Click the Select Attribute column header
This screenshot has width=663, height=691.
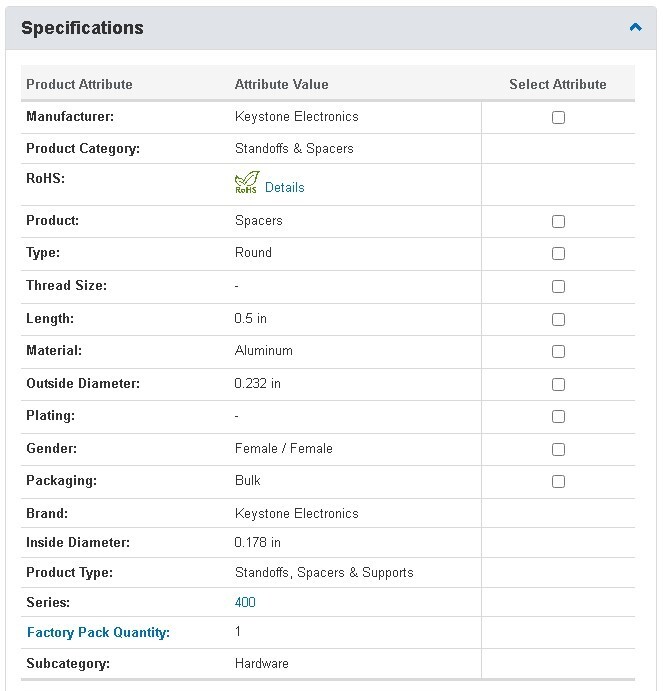click(x=558, y=84)
